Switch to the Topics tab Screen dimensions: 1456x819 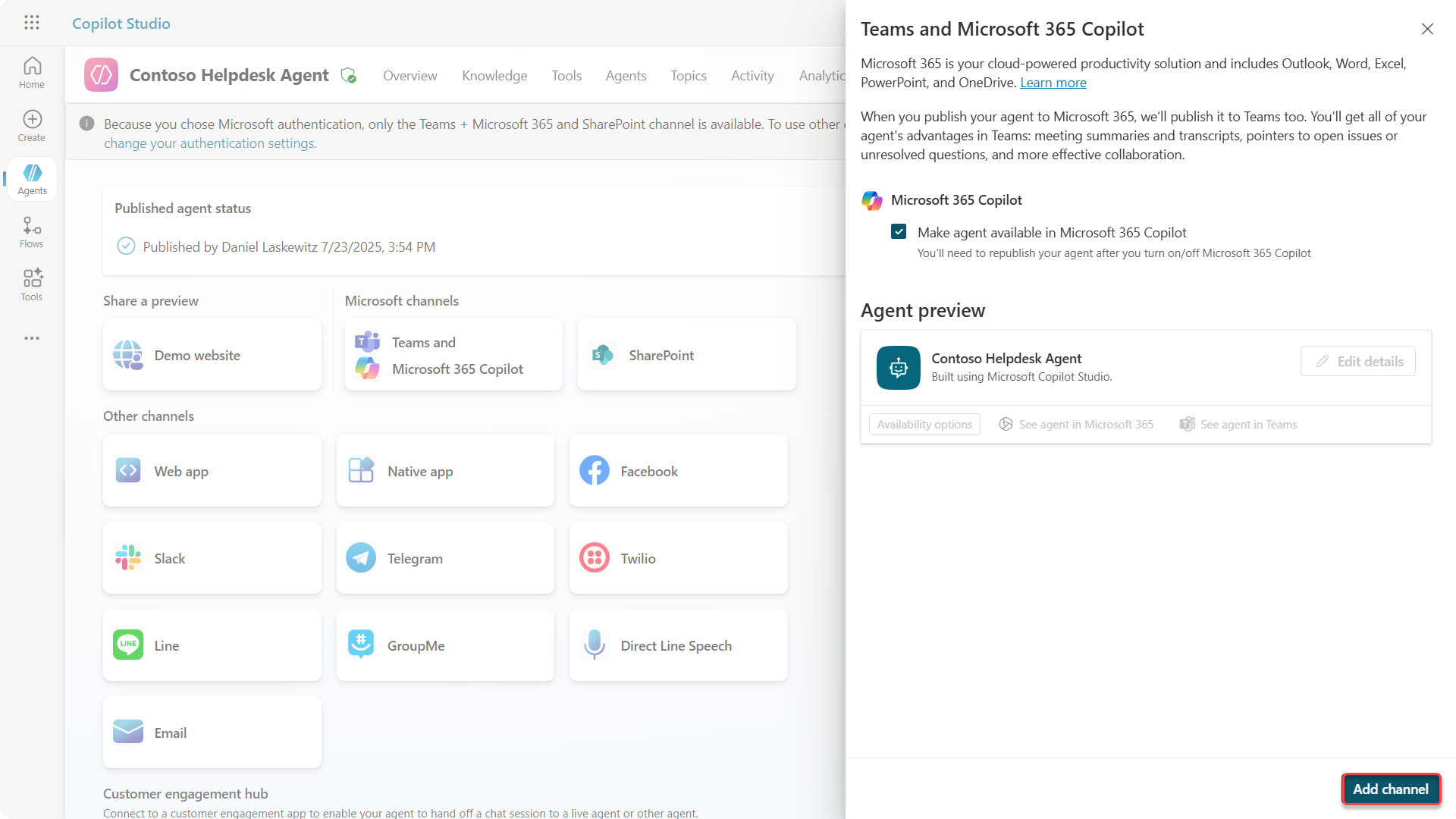point(688,76)
